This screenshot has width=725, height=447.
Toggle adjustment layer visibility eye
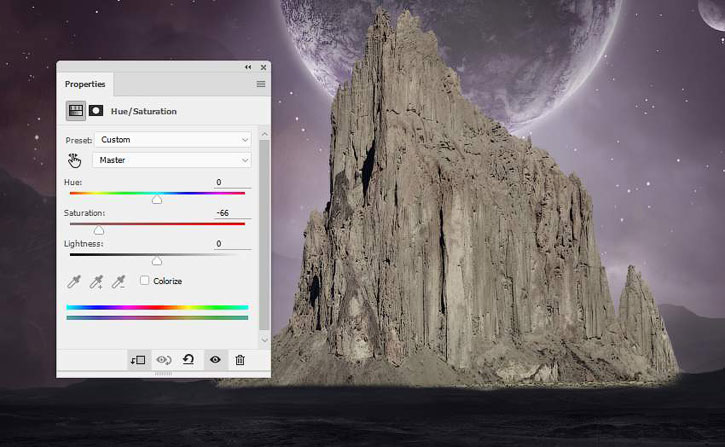215,360
